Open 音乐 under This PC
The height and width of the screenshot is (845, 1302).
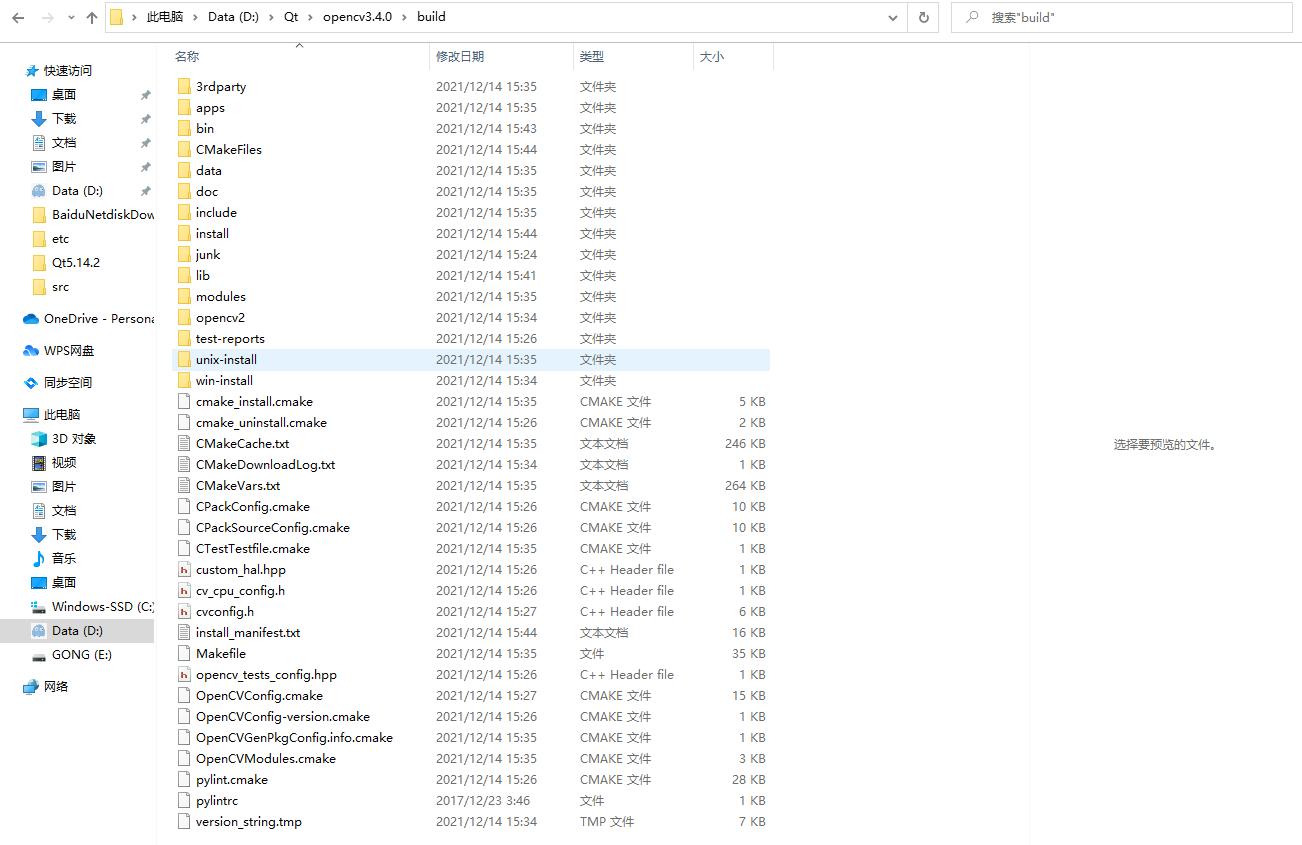[x=64, y=559]
